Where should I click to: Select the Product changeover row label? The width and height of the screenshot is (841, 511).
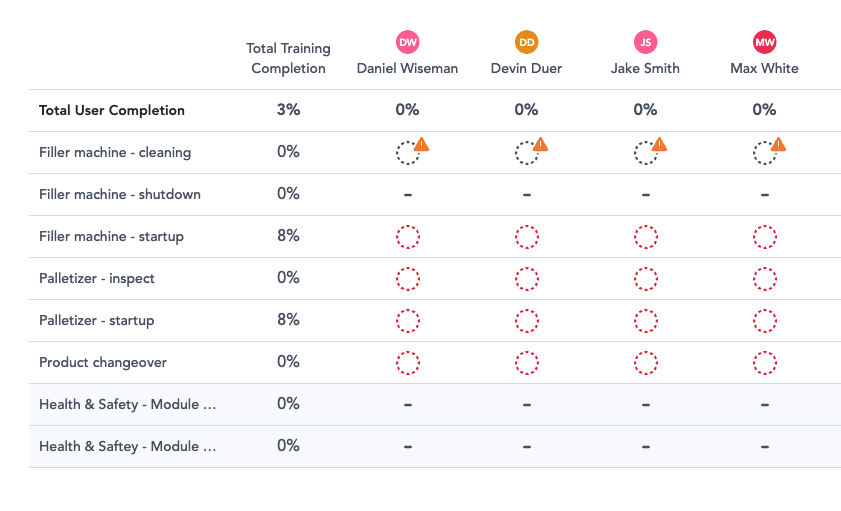103,362
